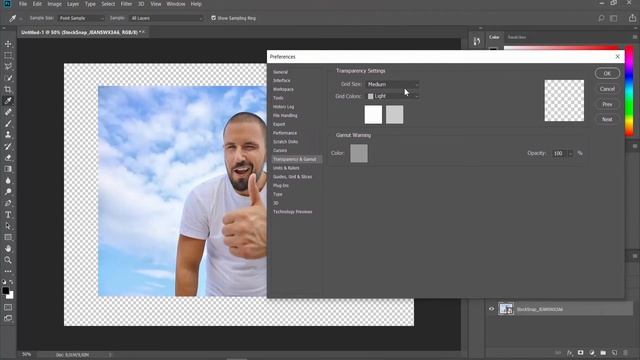Image resolution: width=640 pixels, height=360 pixels.
Task: Hide the StockSnap layer eye icon
Action: tap(491, 309)
